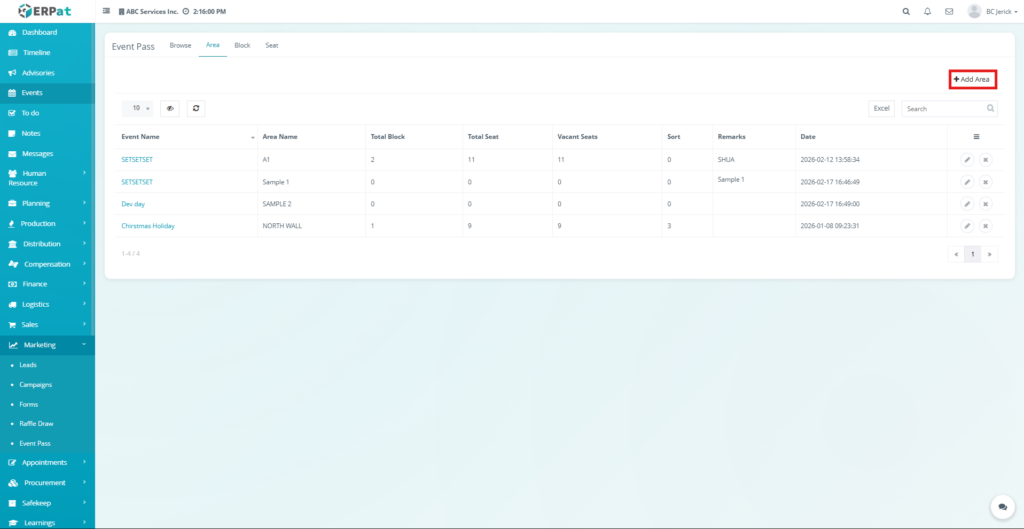Click the refresh table icon button
Viewport: 1024px width, 529px height.
point(196,108)
